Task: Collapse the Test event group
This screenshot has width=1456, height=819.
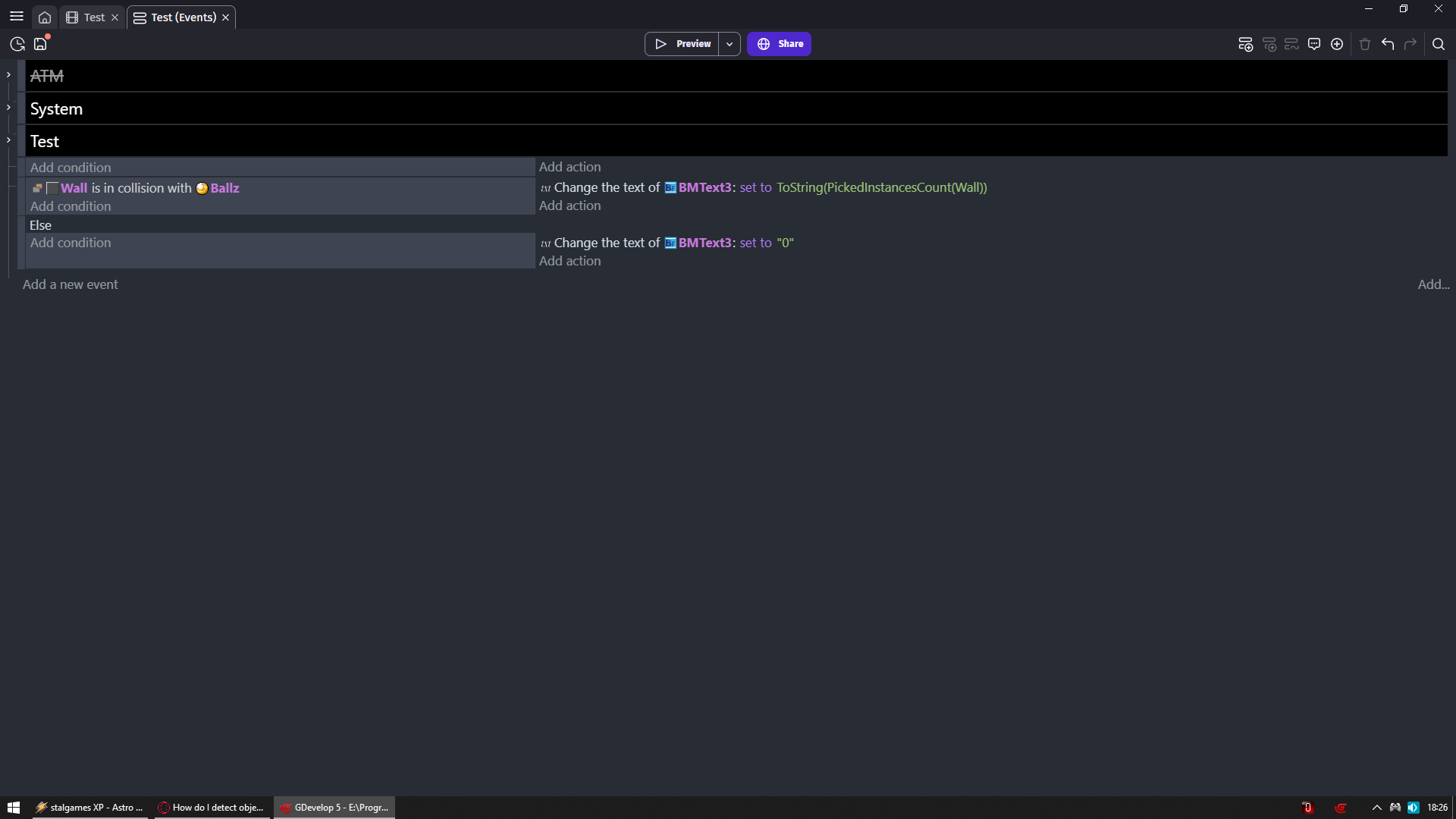Action: coord(8,140)
